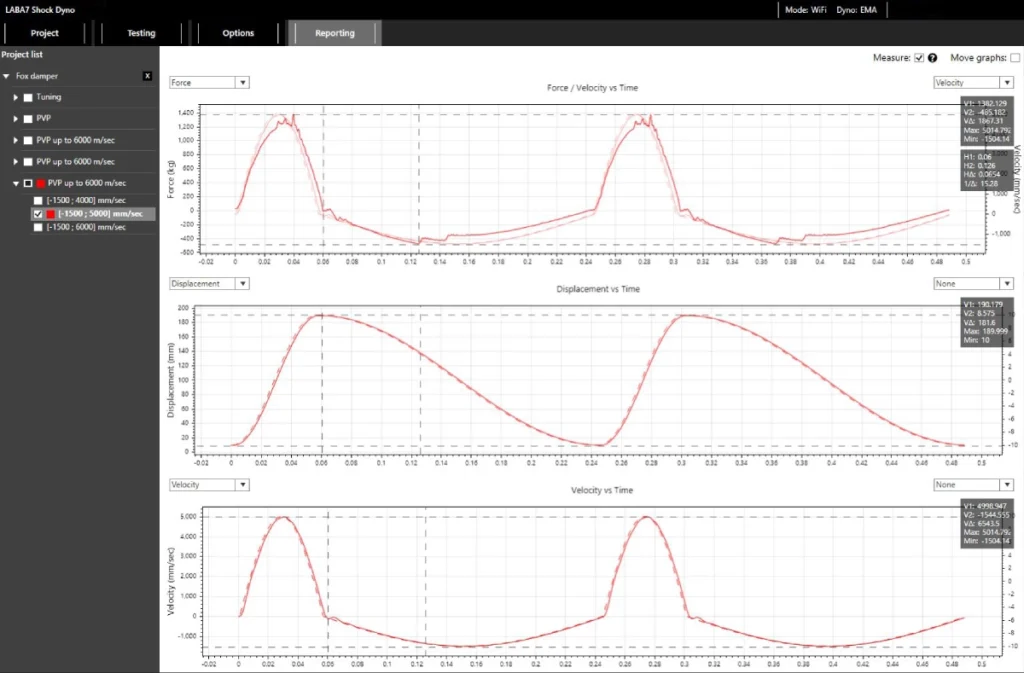1024x673 pixels.
Task: Click the Force graph V1/V2 measurement readout
Action: (985, 121)
